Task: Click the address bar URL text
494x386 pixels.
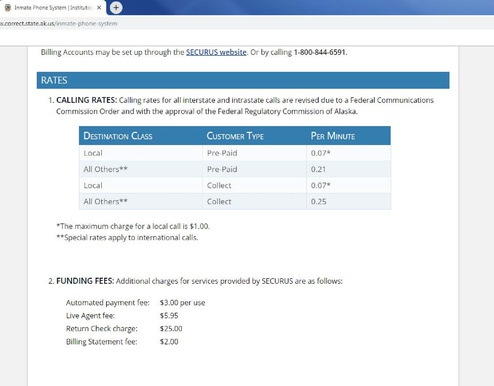Action: [x=59, y=24]
